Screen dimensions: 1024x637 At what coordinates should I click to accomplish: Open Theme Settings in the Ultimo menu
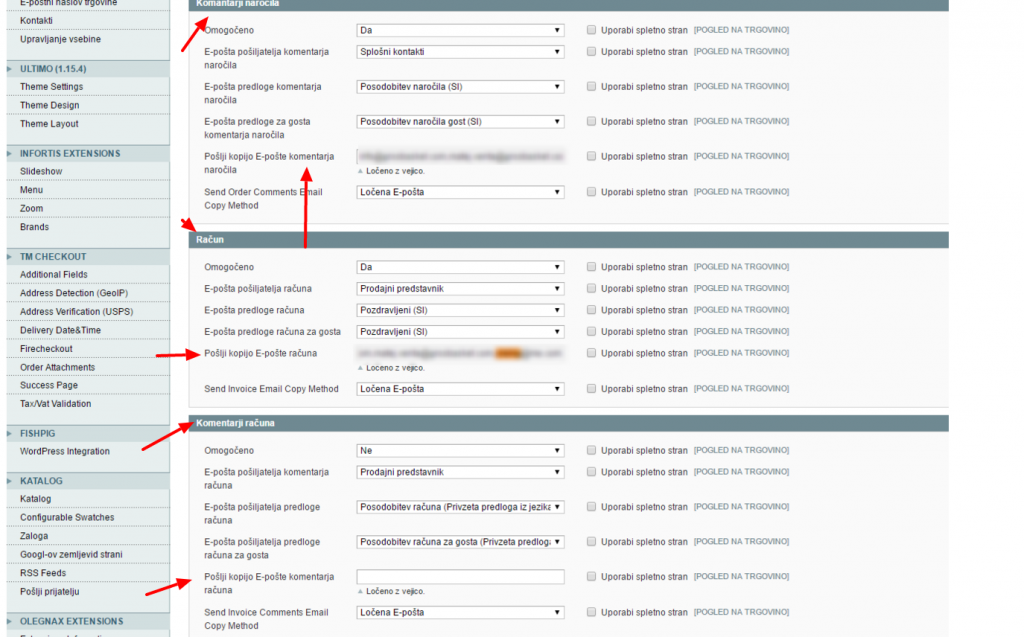[51, 87]
